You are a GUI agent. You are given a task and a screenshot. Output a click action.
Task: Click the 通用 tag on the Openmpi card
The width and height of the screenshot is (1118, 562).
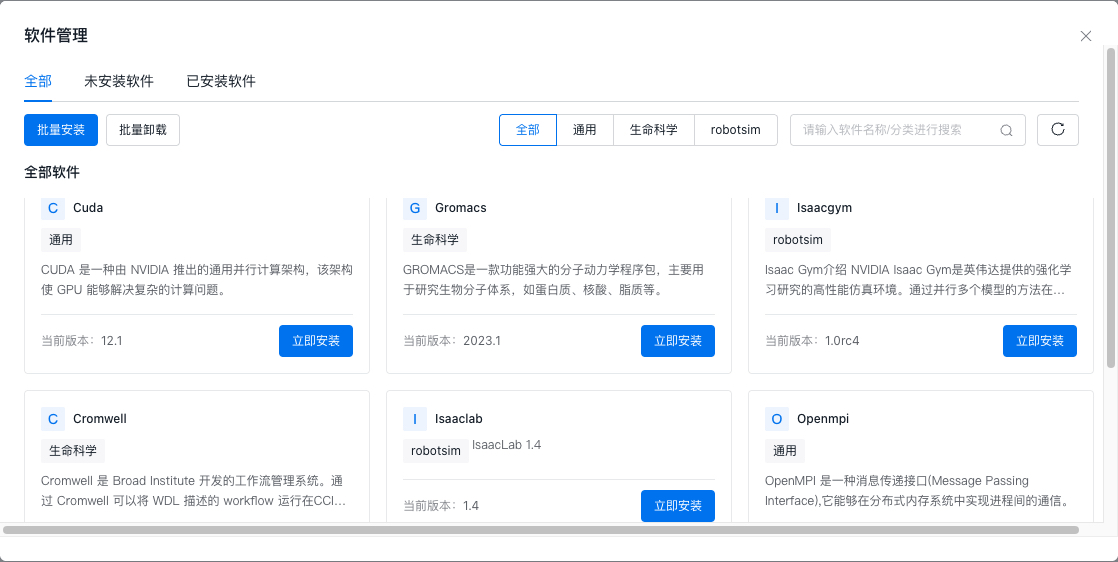pos(785,451)
